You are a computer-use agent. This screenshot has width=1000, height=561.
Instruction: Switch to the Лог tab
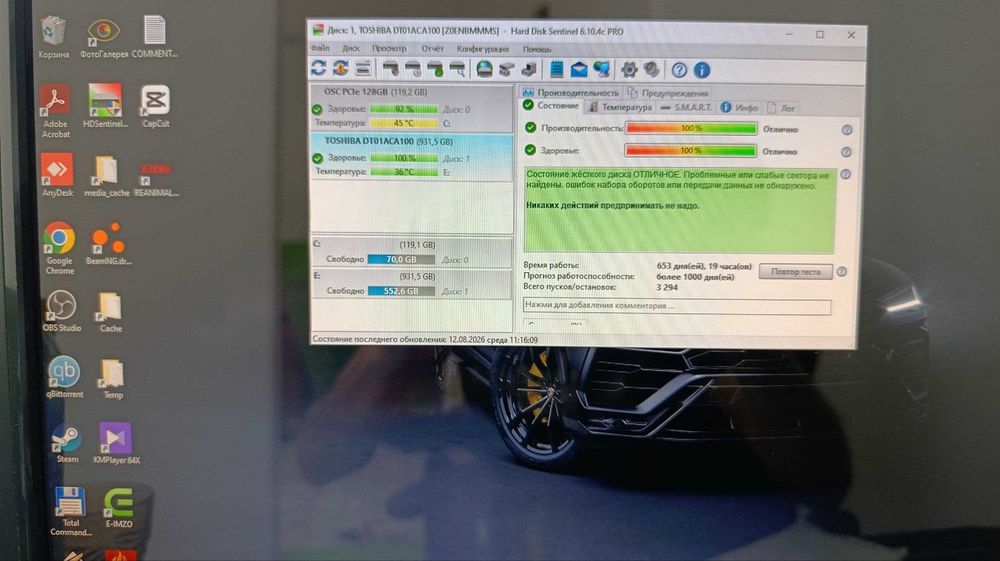[782, 108]
